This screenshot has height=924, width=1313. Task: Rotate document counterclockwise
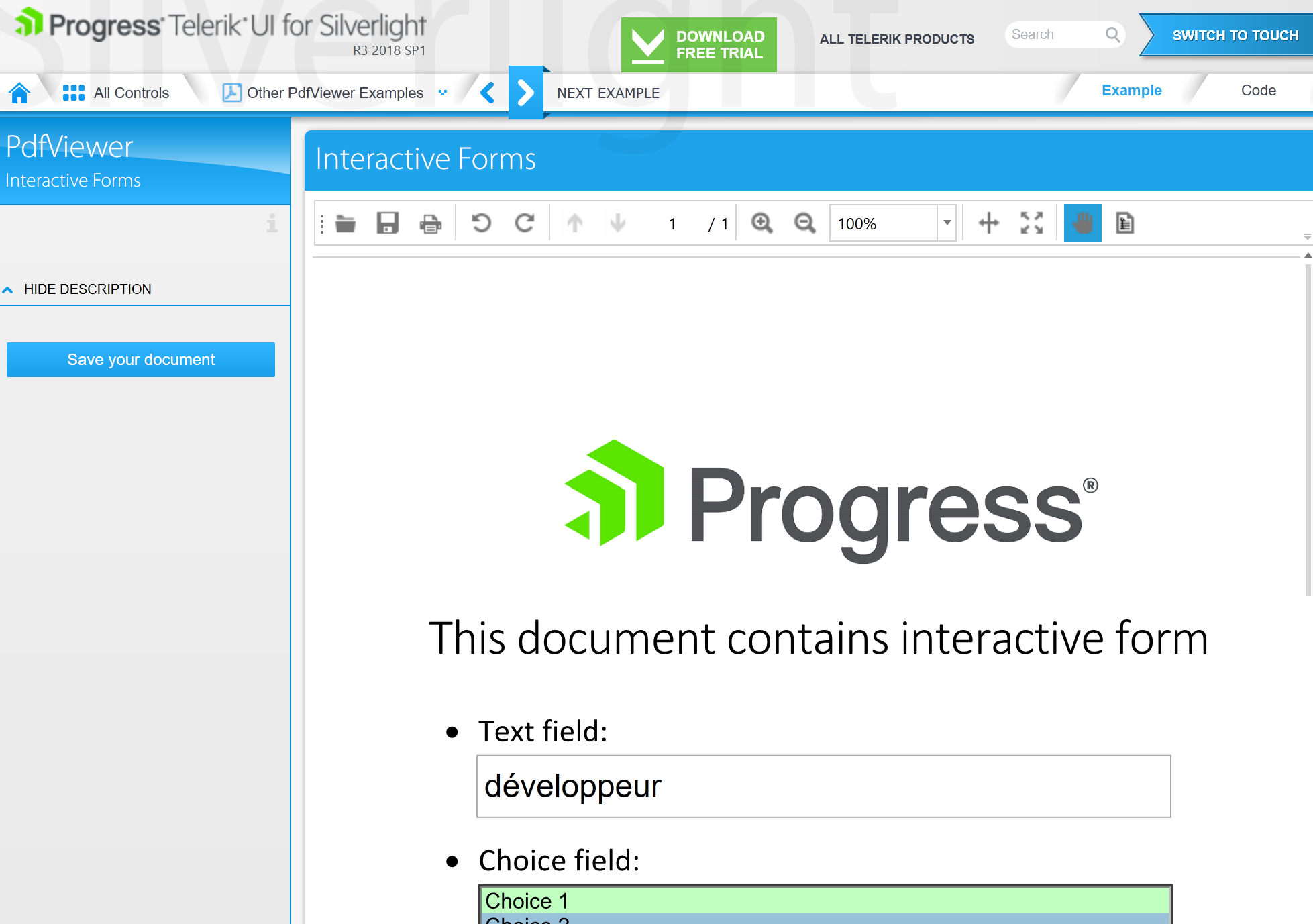point(481,223)
